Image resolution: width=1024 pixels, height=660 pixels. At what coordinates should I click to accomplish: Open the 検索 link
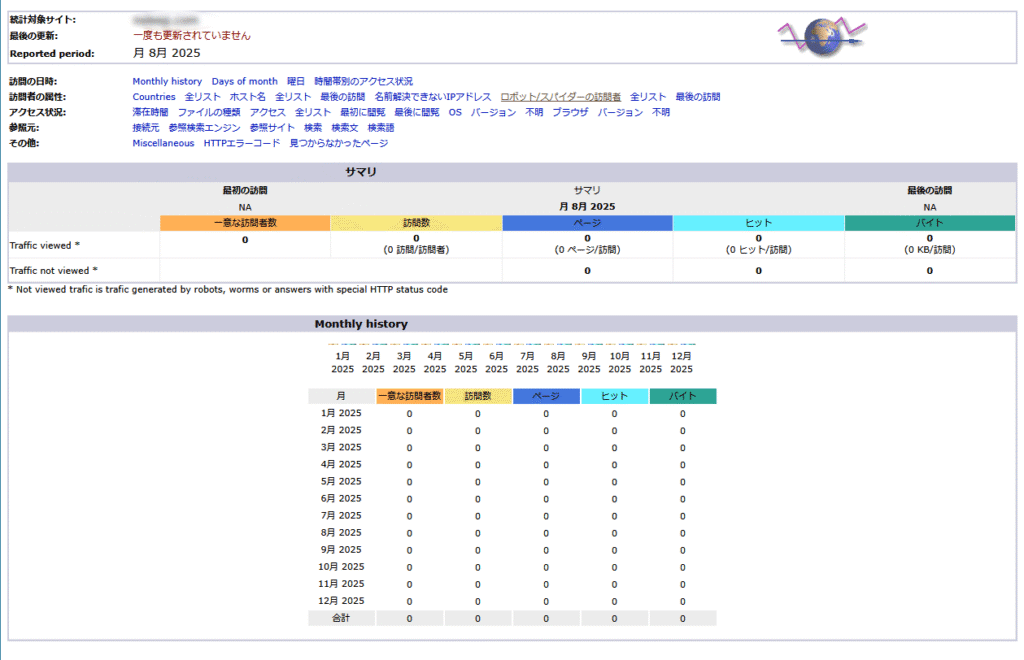[313, 128]
